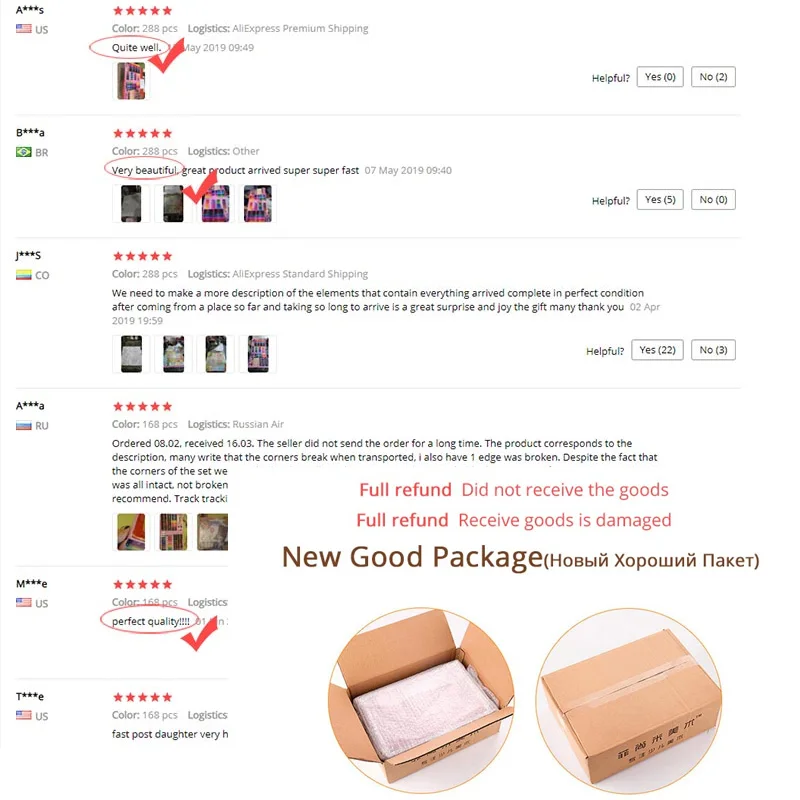Image resolution: width=800 pixels, height=800 pixels.
Task: Open fourth photo in B***a review
Action: (x=258, y=204)
